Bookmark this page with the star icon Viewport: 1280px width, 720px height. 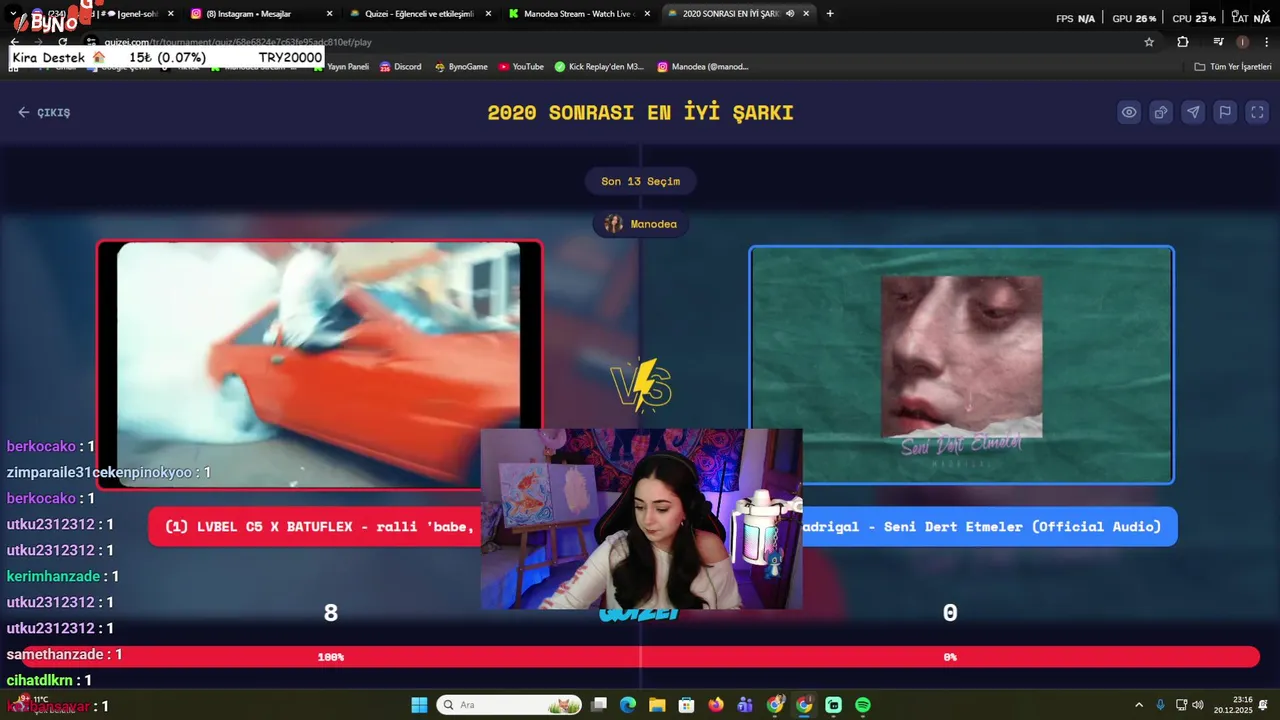point(1149,42)
